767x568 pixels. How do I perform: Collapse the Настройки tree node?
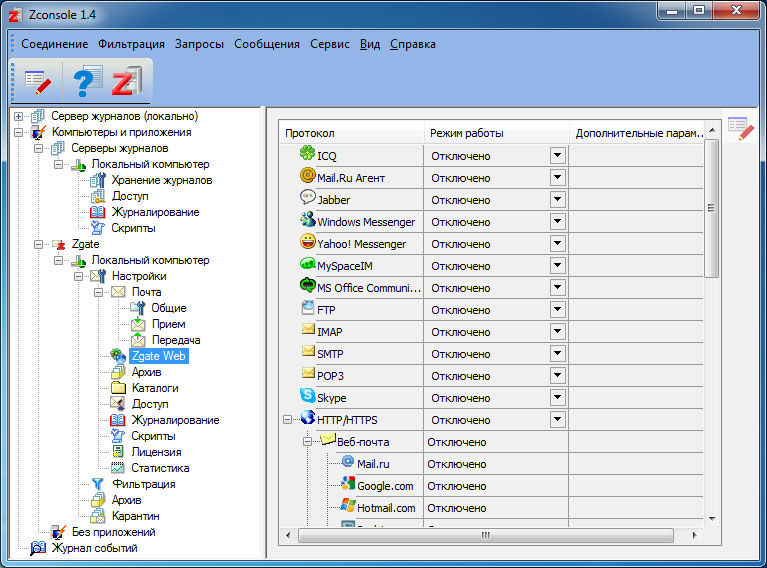pos(78,276)
